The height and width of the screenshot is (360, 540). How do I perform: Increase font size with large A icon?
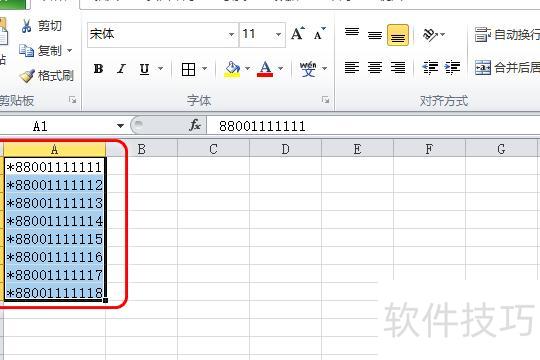click(298, 34)
